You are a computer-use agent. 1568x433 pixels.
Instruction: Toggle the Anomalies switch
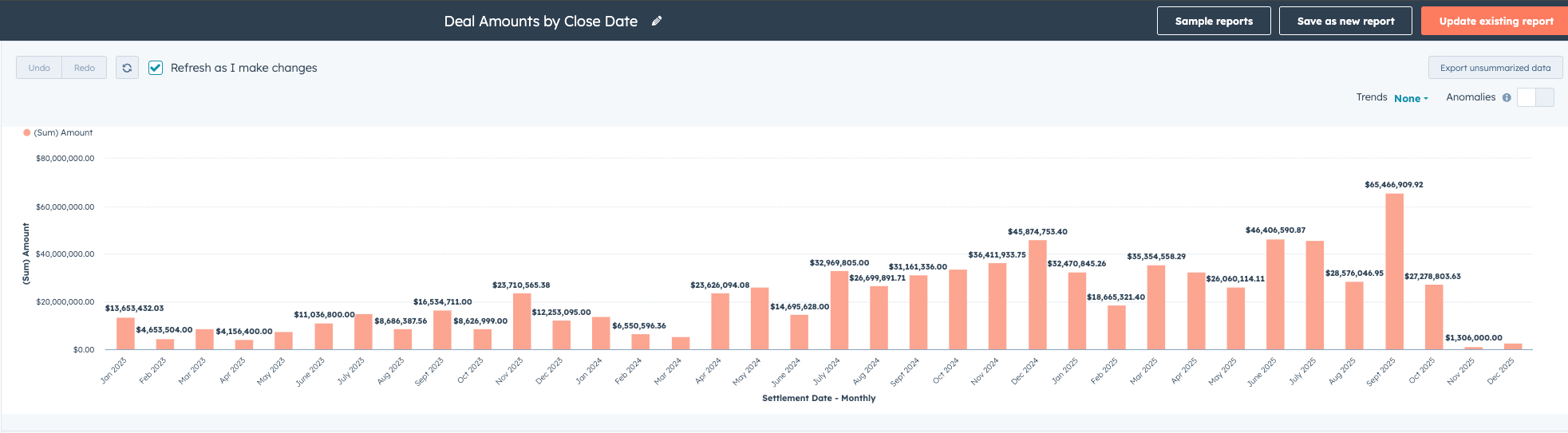click(x=1535, y=97)
